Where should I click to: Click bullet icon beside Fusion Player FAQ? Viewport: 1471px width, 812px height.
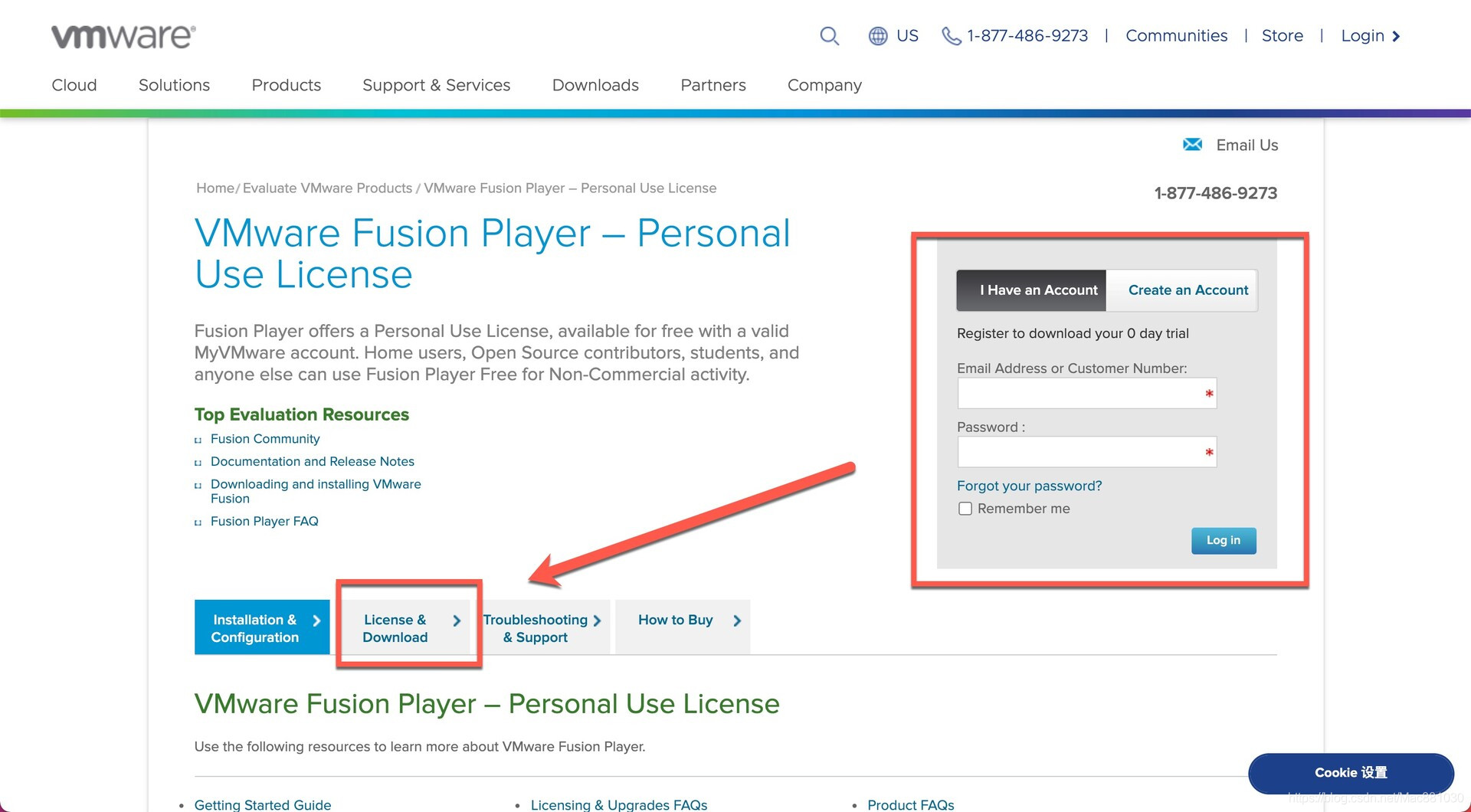tap(198, 522)
